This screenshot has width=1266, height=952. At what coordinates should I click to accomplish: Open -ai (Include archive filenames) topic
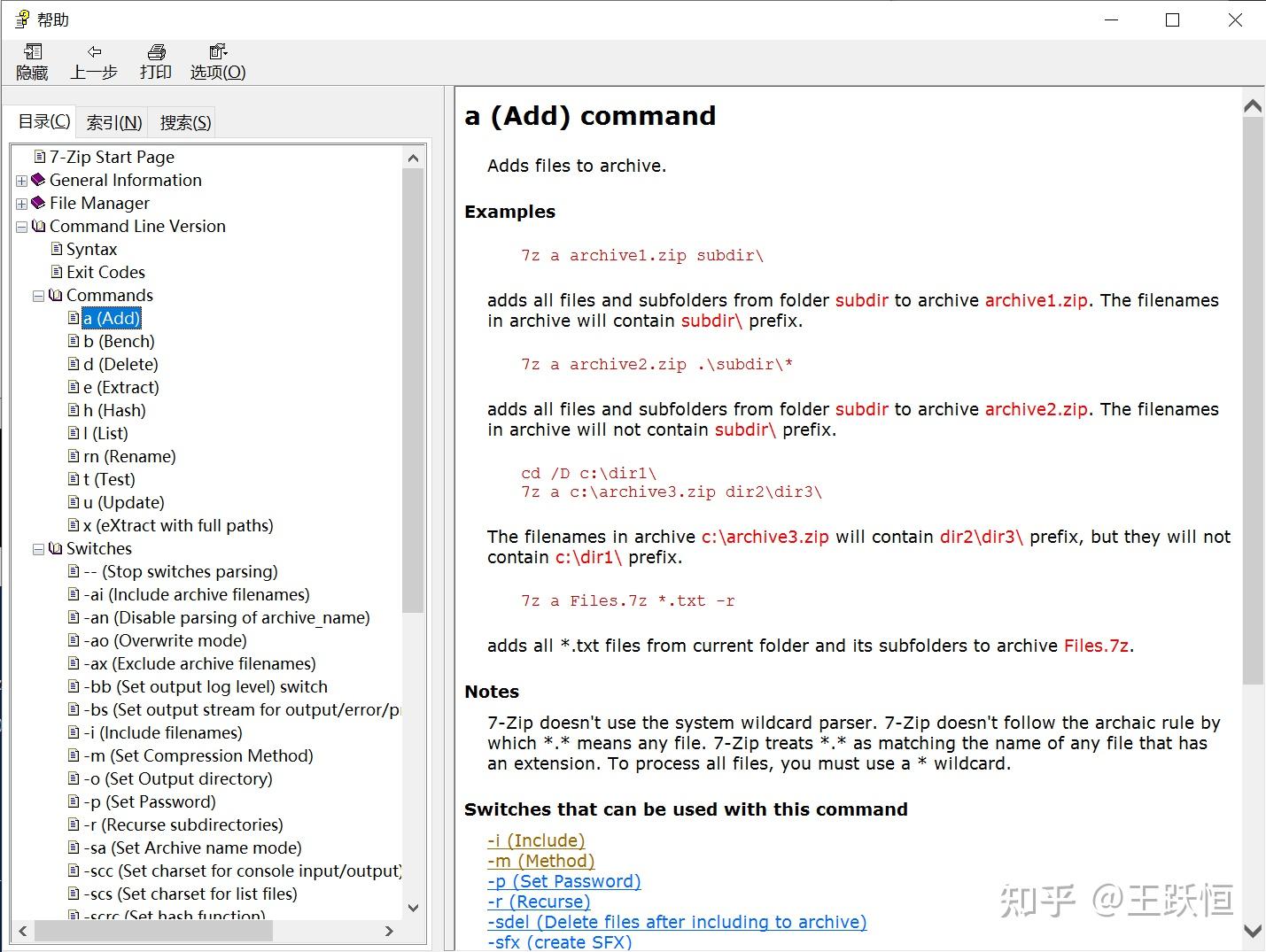coord(197,594)
